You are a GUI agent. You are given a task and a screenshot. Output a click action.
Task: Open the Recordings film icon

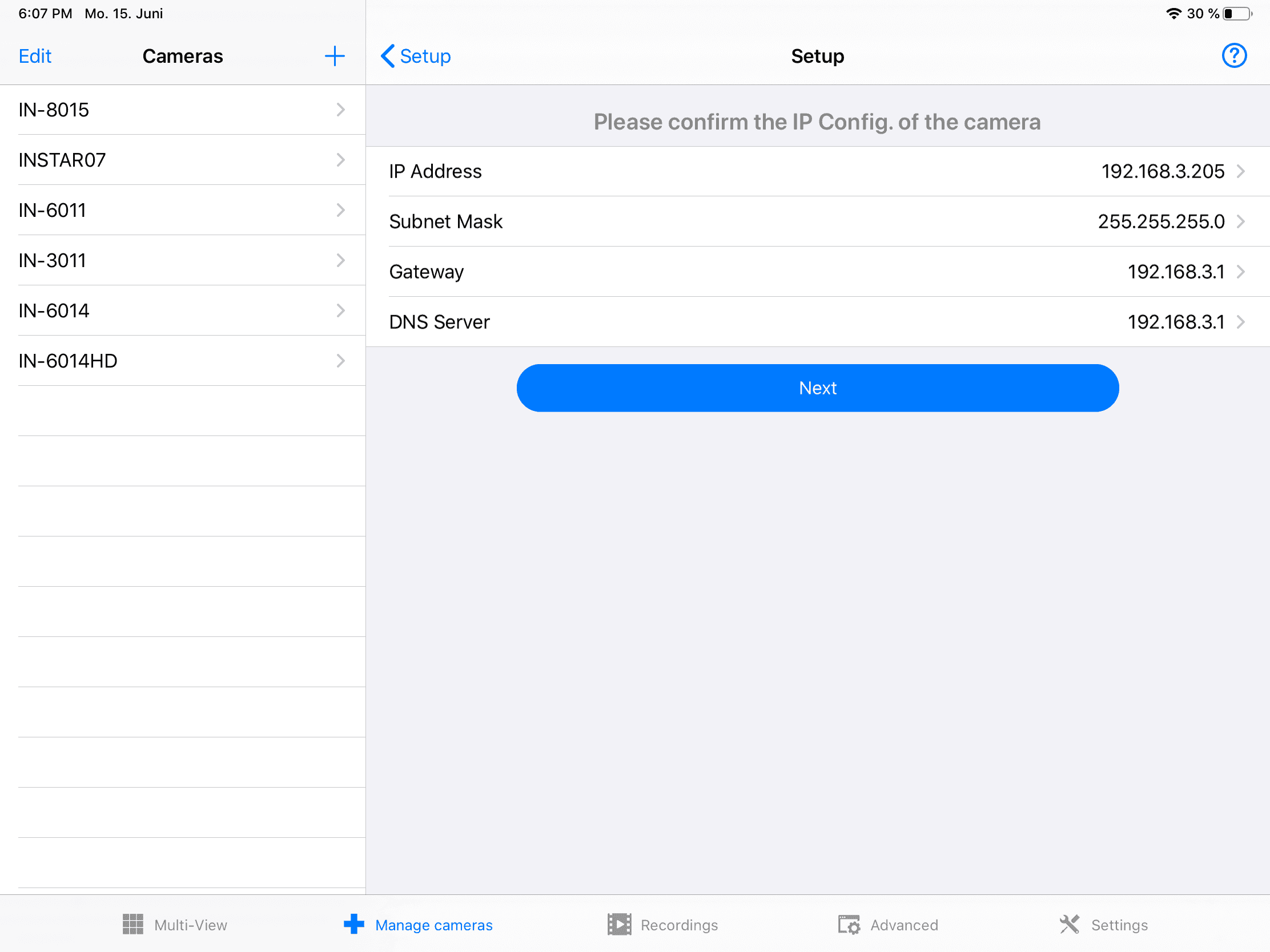[x=619, y=925]
